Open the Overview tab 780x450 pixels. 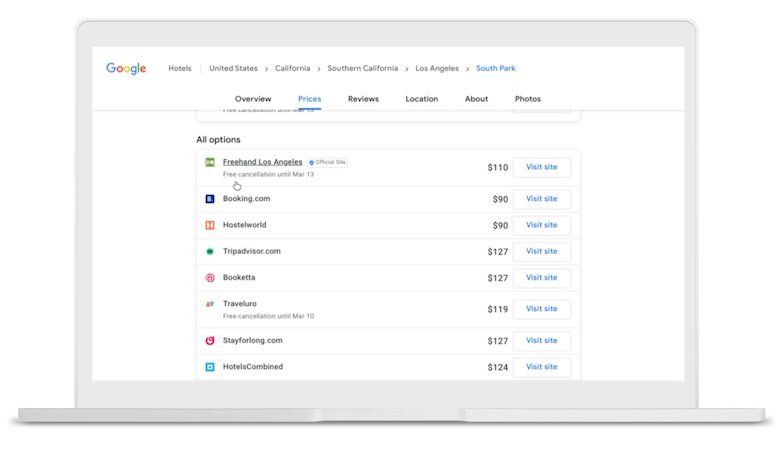(x=253, y=99)
